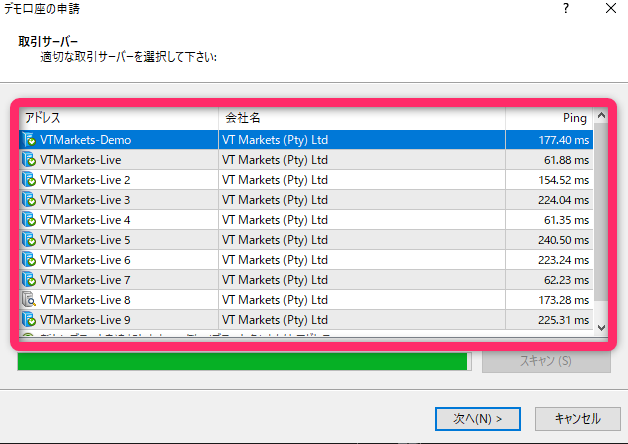Close the デモ口座の申請 dialog

(x=610, y=8)
